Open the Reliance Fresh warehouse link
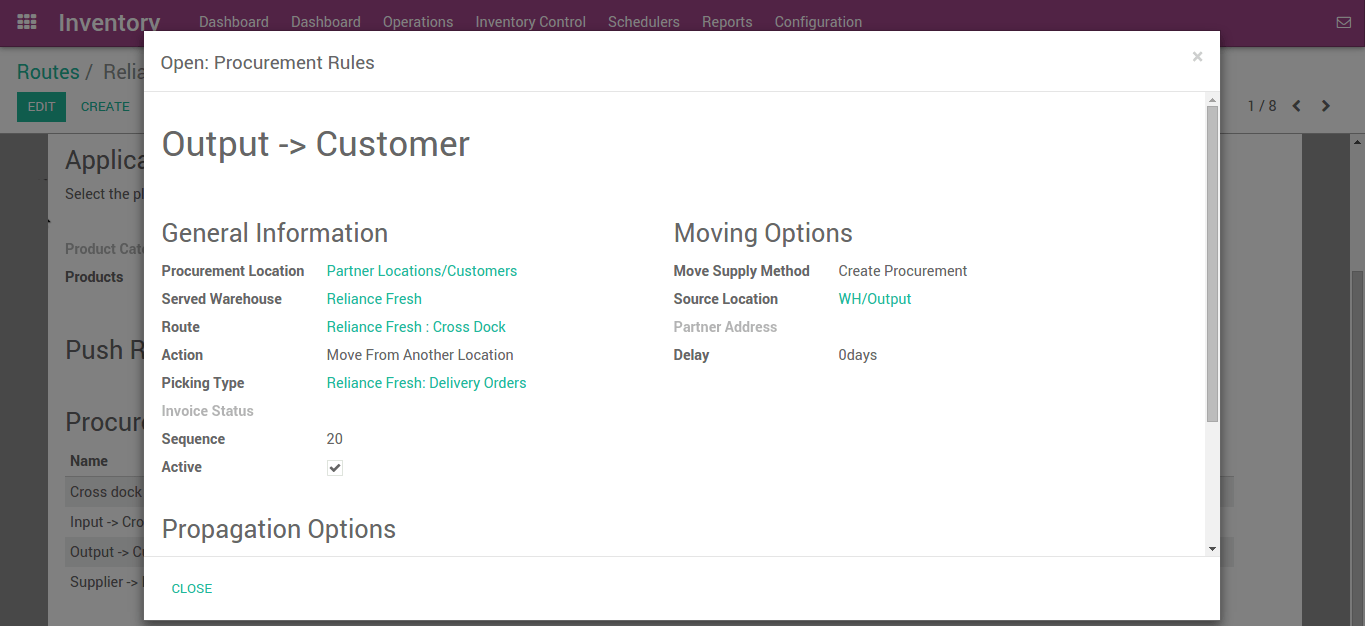This screenshot has width=1365, height=626. 374,298
